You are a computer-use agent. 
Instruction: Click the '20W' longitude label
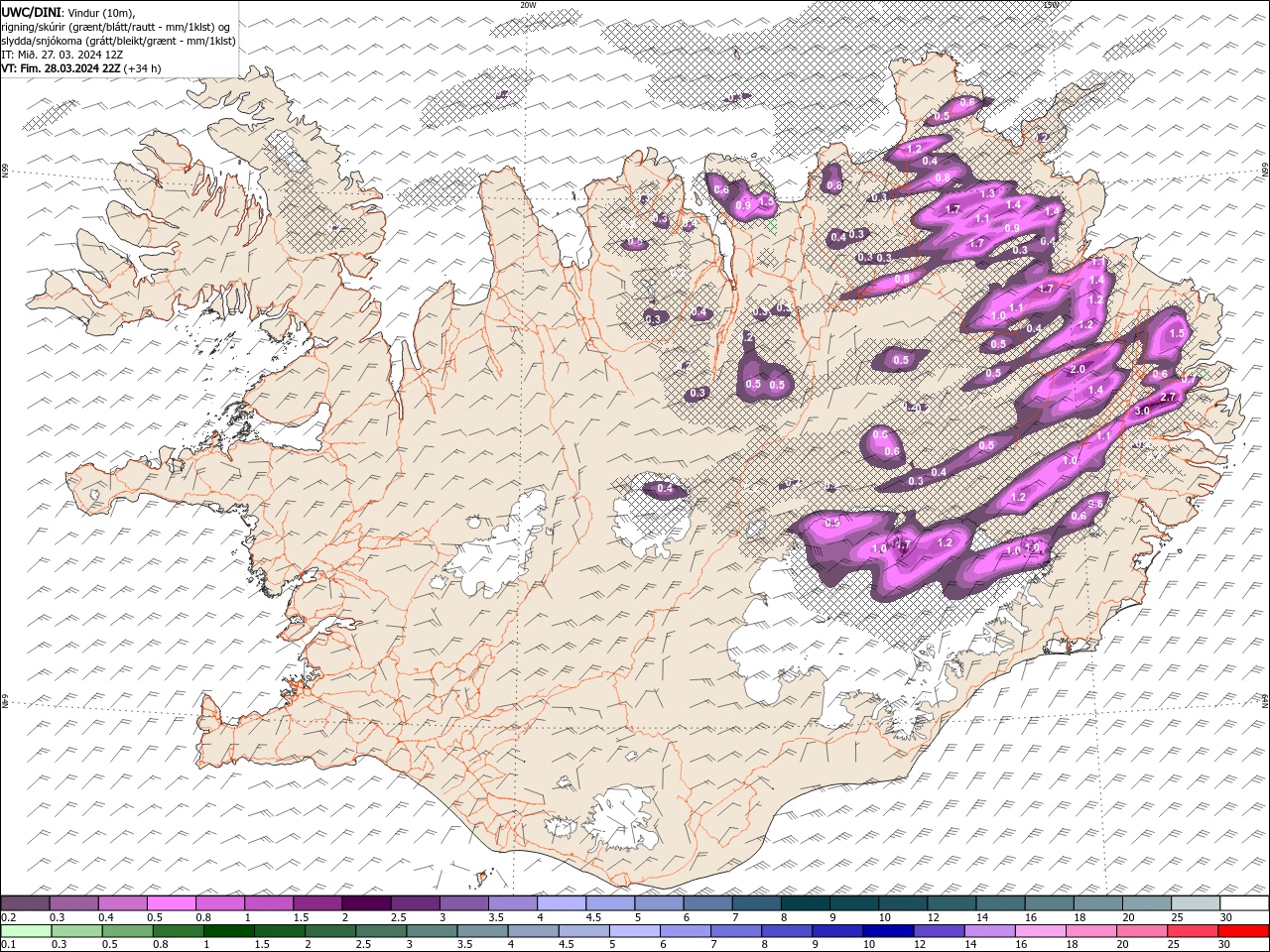click(528, 5)
